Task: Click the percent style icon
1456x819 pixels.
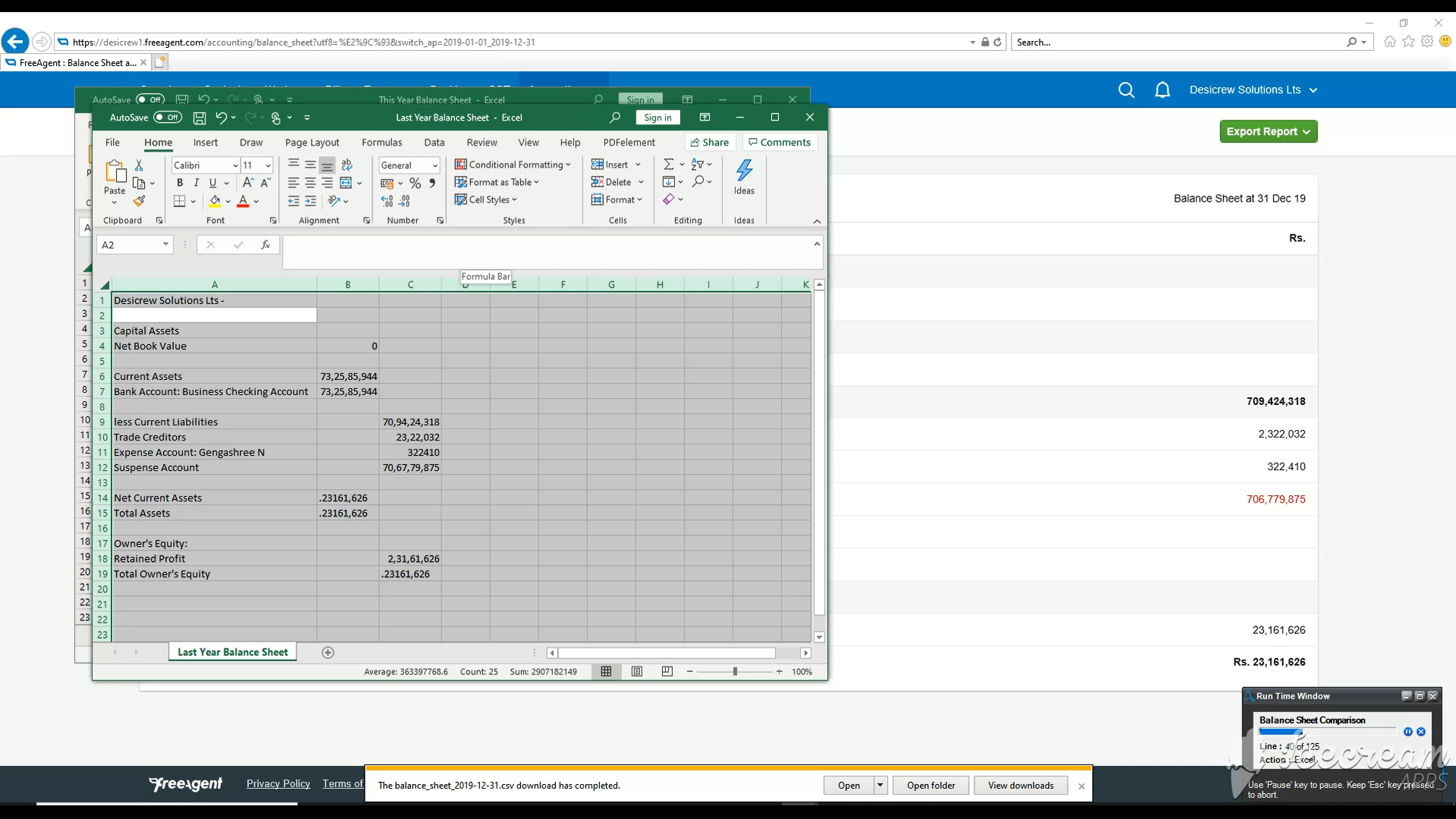Action: click(415, 184)
